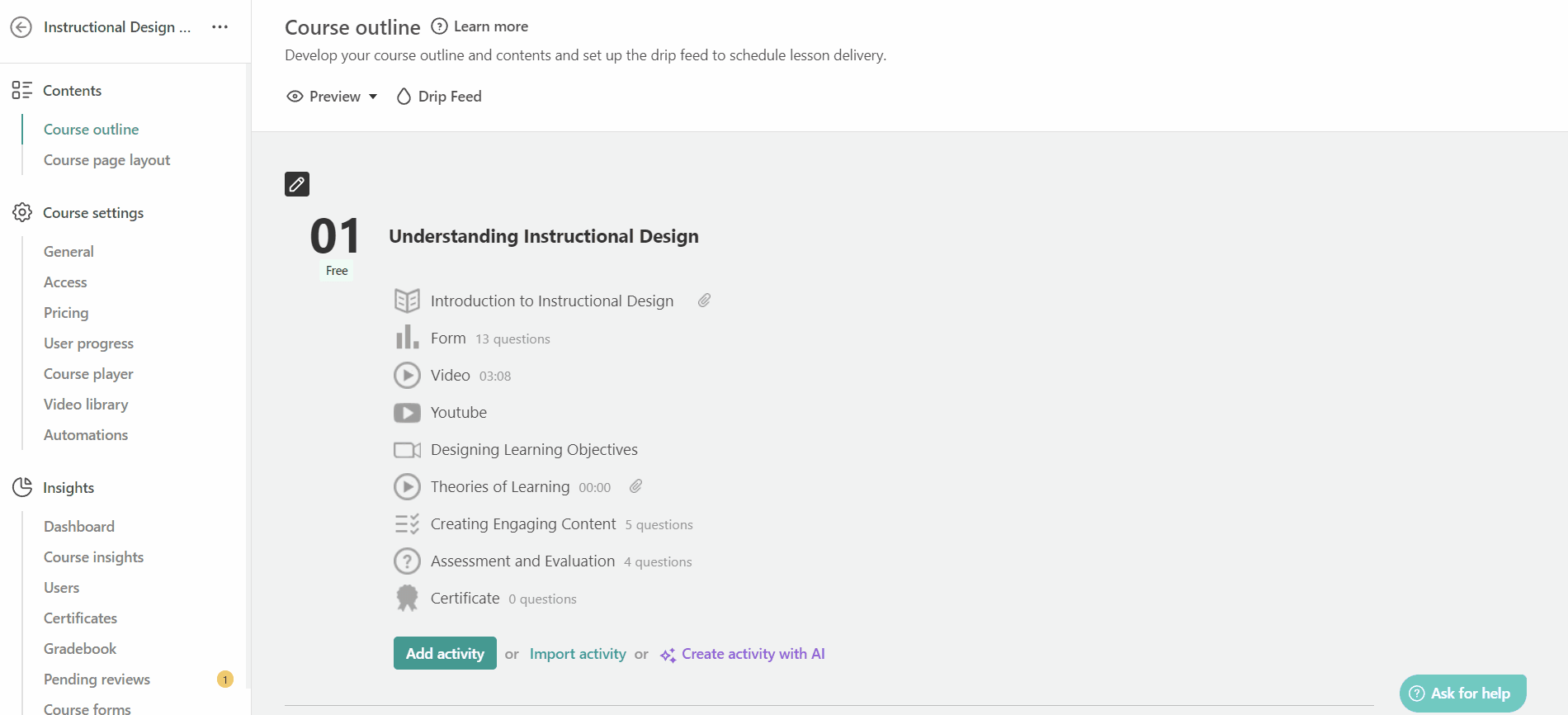This screenshot has width=1568, height=715.
Task: Click the camera icon for Designing Learning Objectives
Action: pos(407,450)
